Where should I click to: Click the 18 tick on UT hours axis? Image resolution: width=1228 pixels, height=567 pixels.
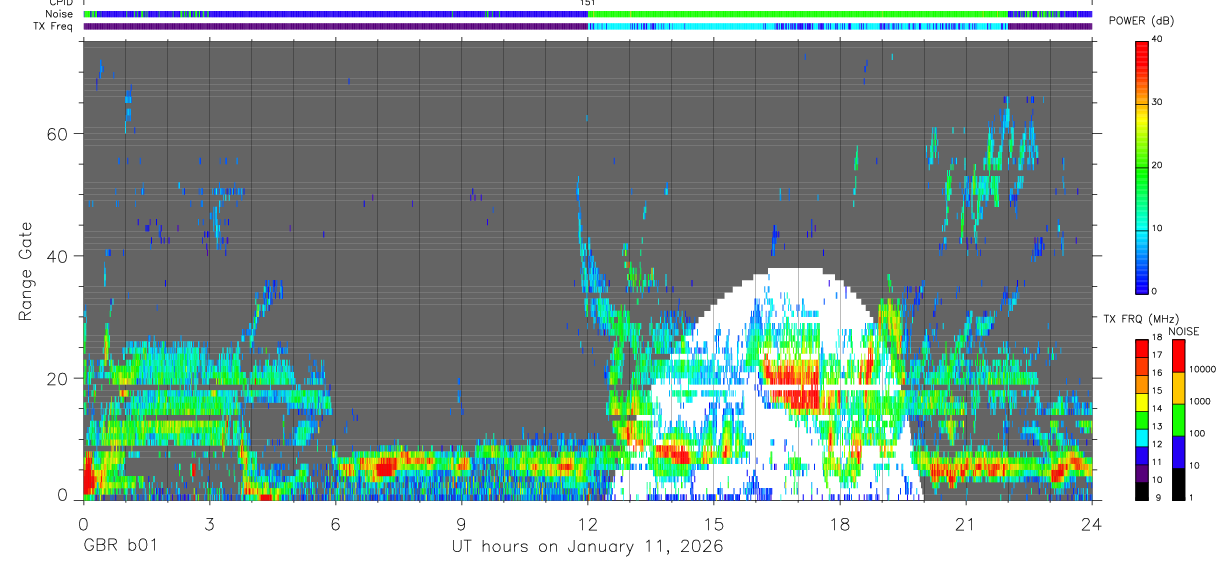click(x=839, y=523)
